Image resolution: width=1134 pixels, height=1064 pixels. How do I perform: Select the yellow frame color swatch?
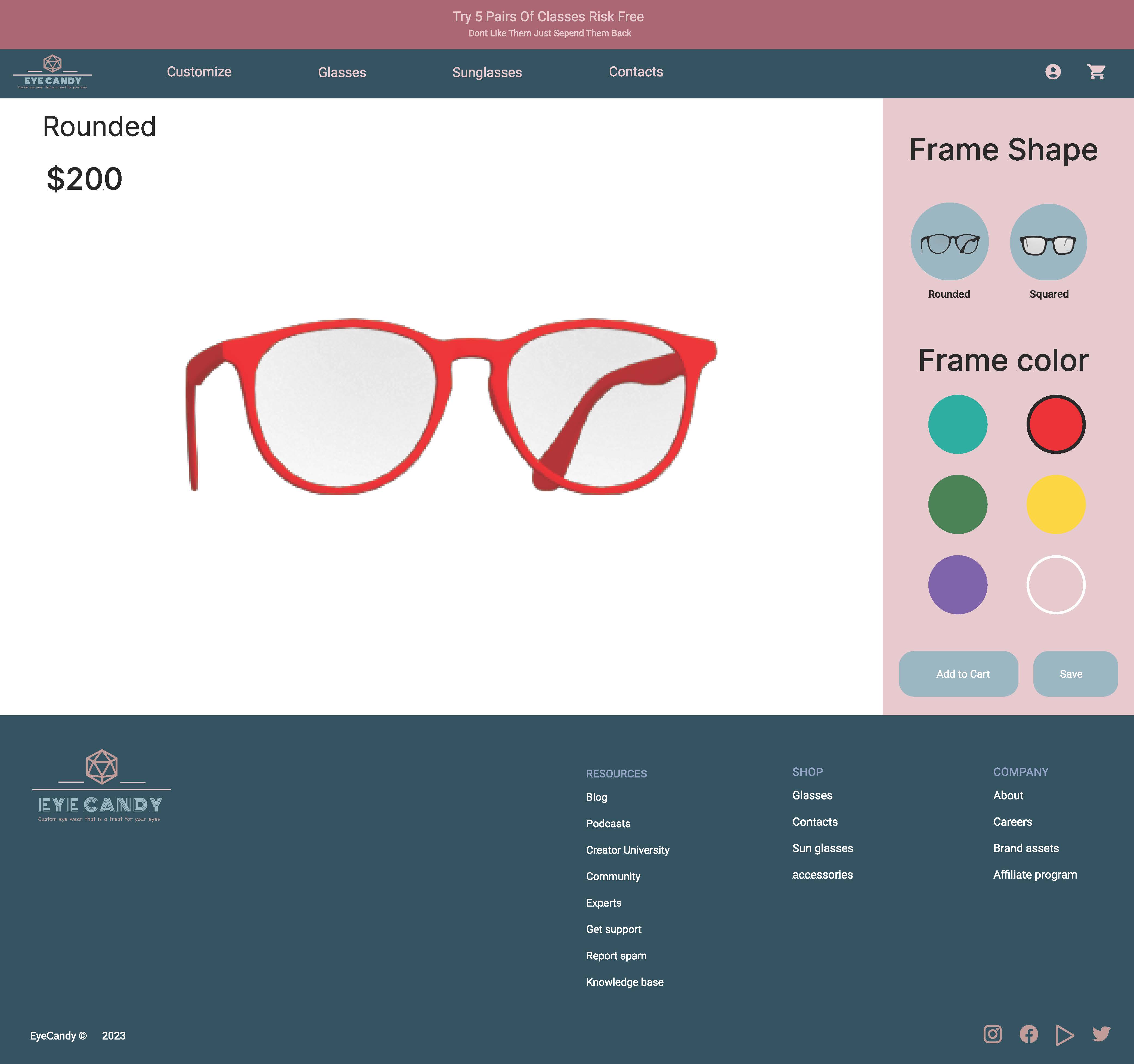tap(1056, 504)
